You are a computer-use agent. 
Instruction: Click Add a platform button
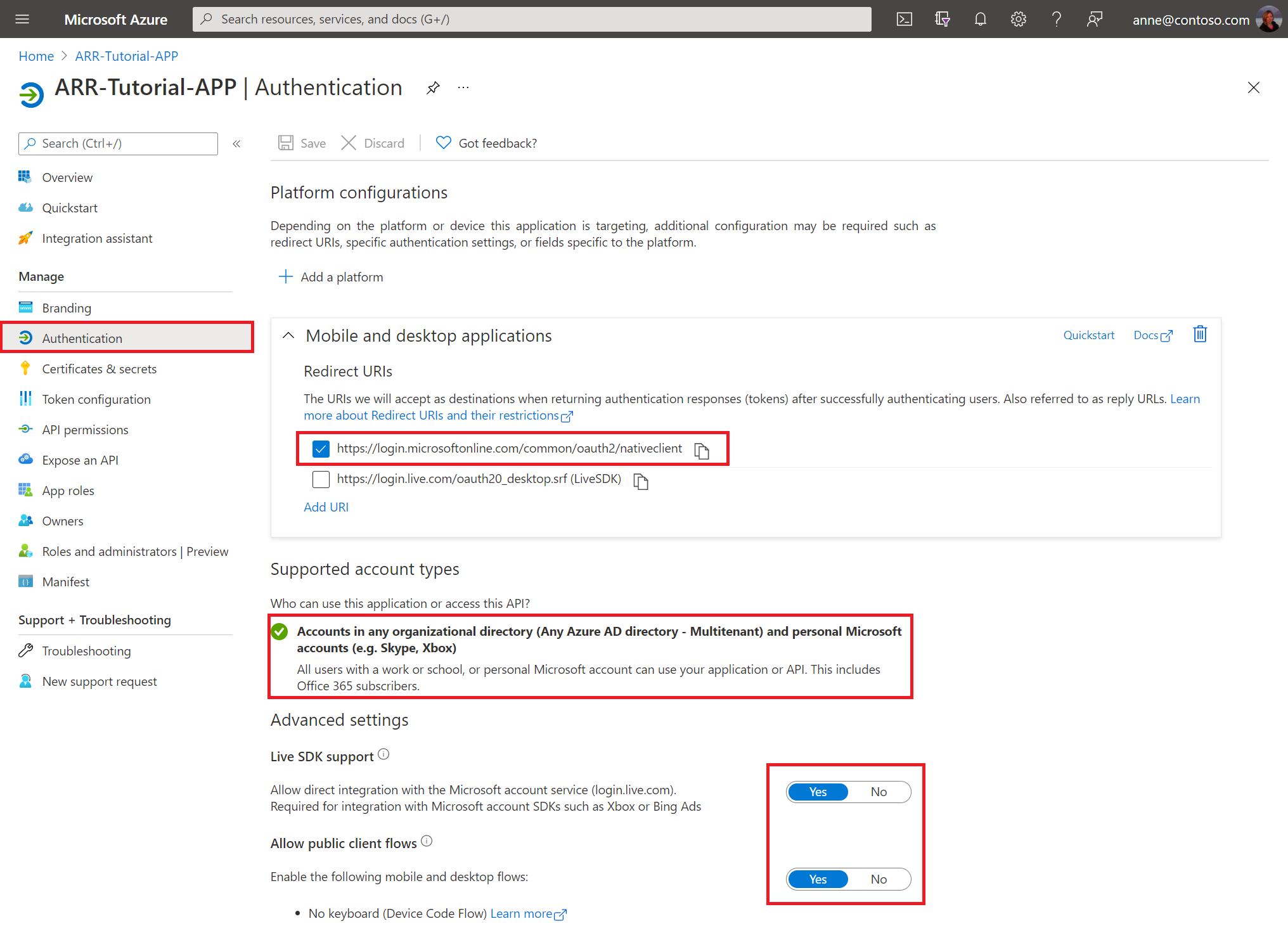tap(333, 277)
